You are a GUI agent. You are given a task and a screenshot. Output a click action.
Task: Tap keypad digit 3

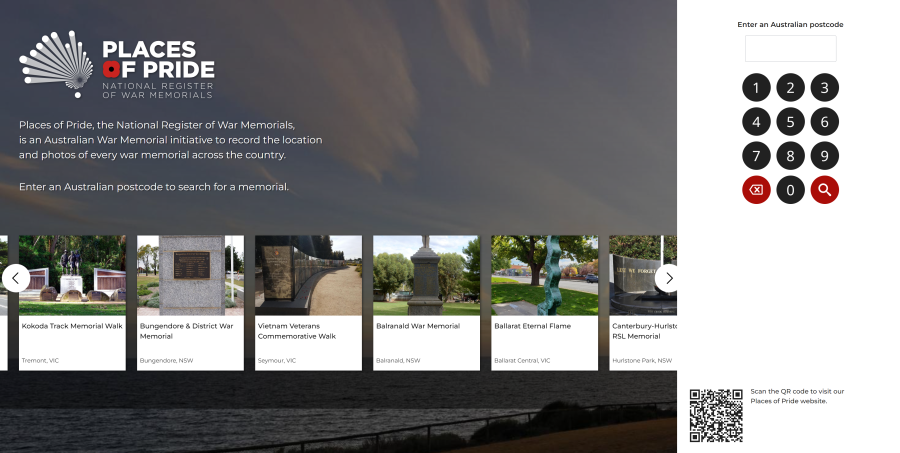(x=825, y=88)
